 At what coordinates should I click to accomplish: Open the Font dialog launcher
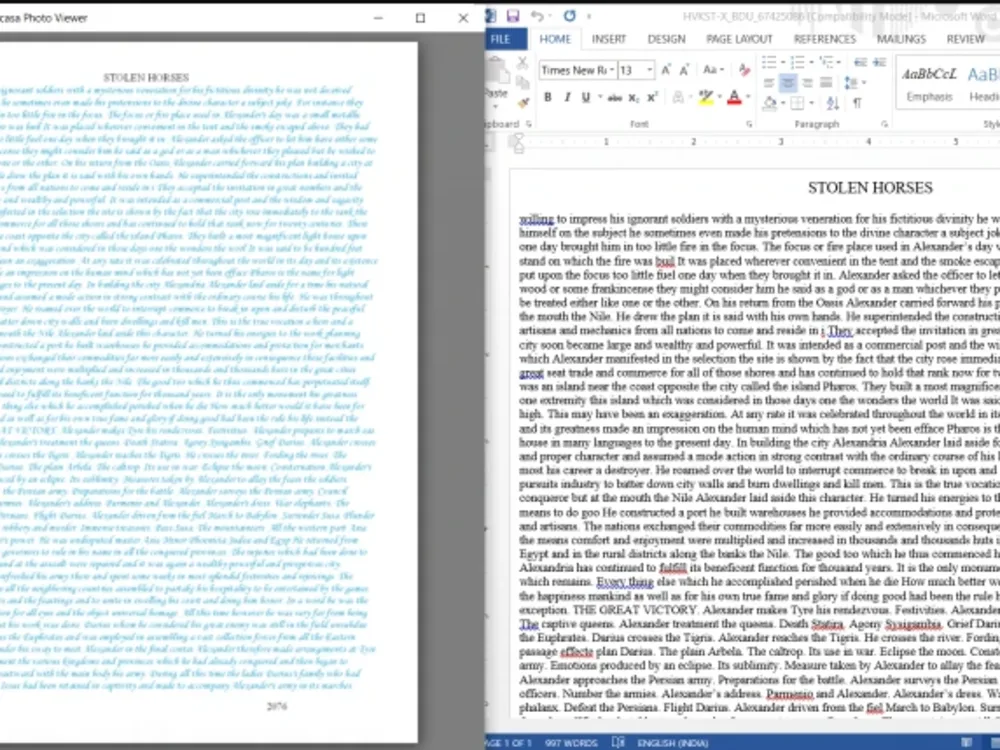tap(749, 124)
